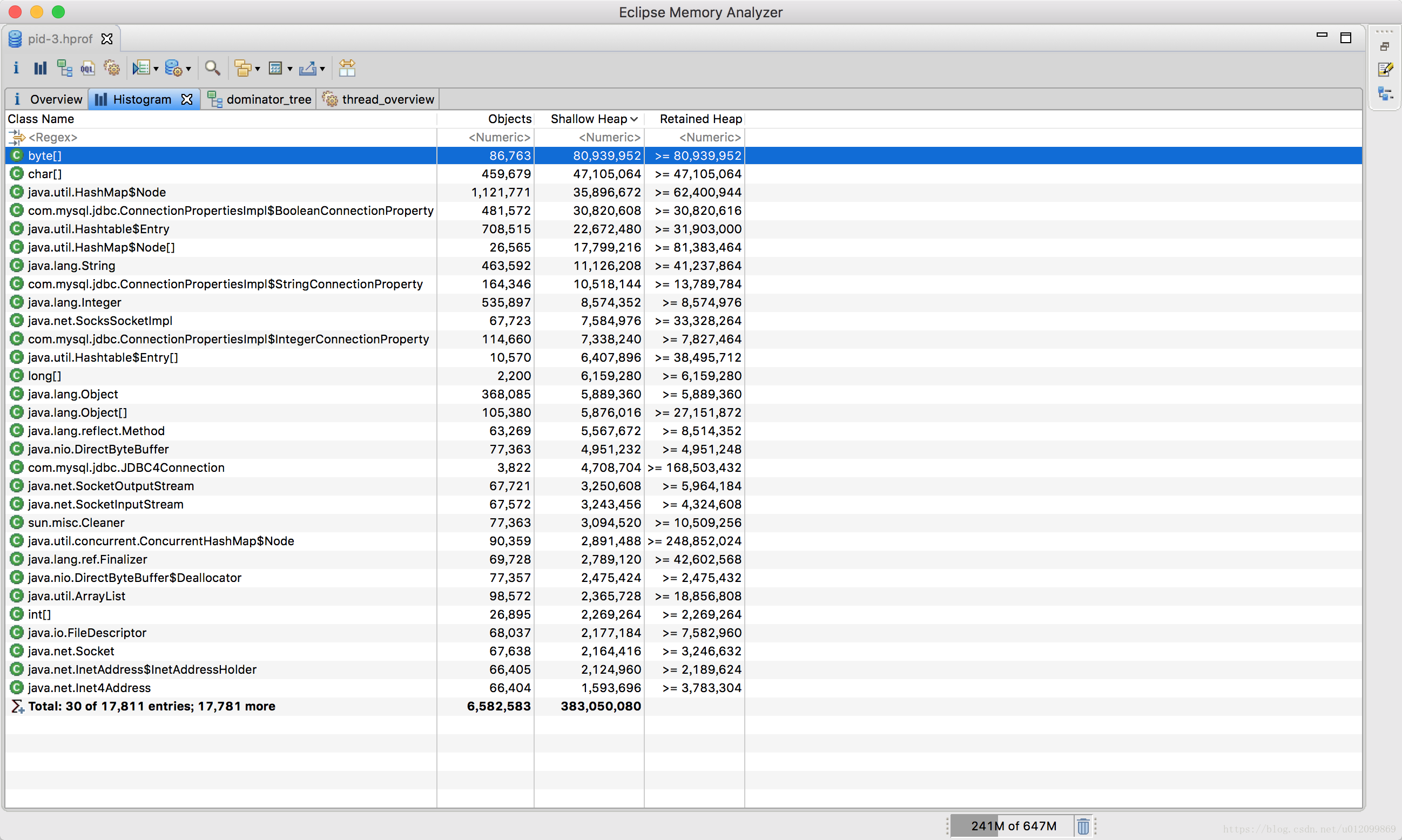Switch to the Overview tab
The width and height of the screenshot is (1402, 840).
click(47, 100)
